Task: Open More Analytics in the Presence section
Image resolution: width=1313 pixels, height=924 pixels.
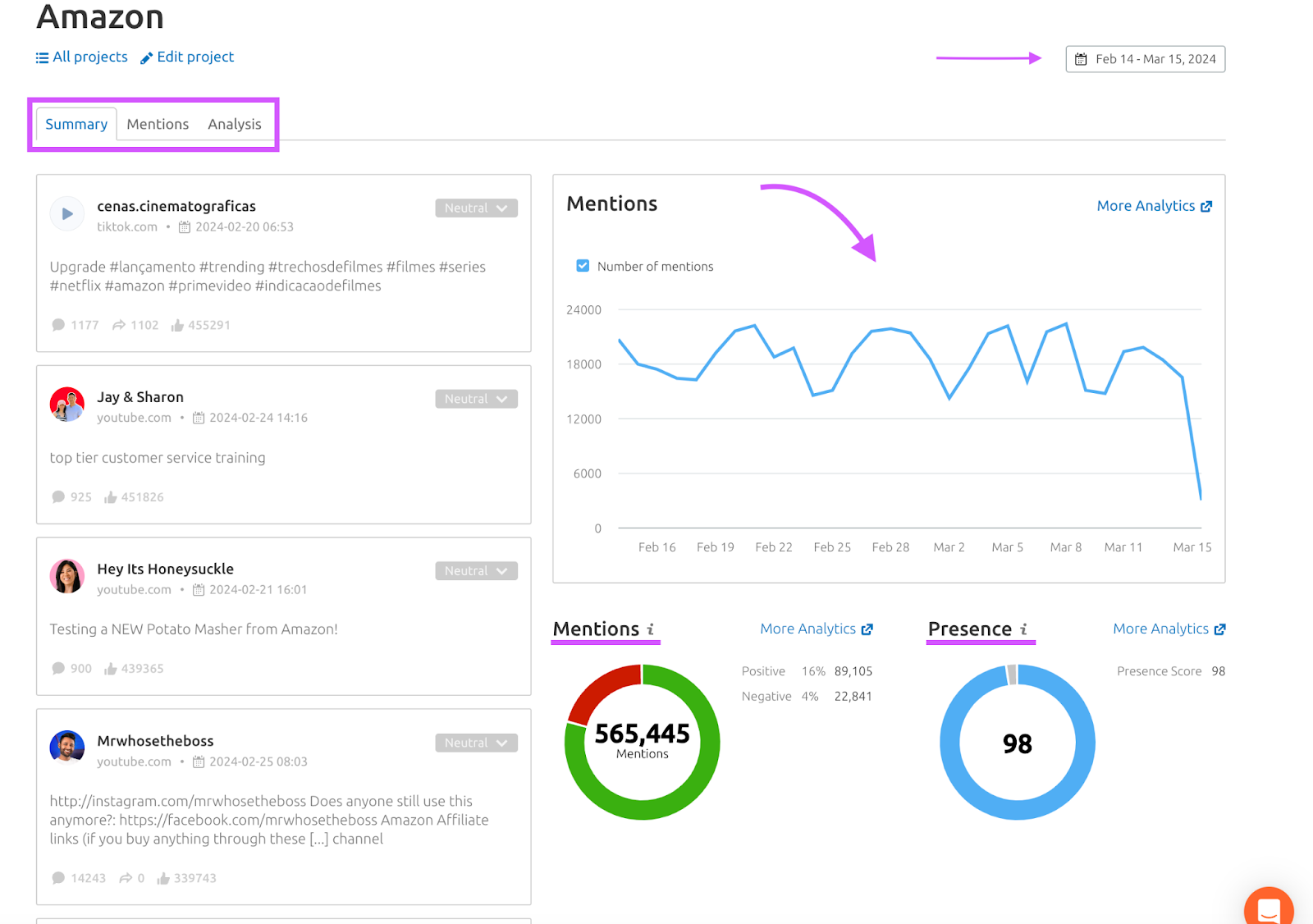Action: (1169, 629)
